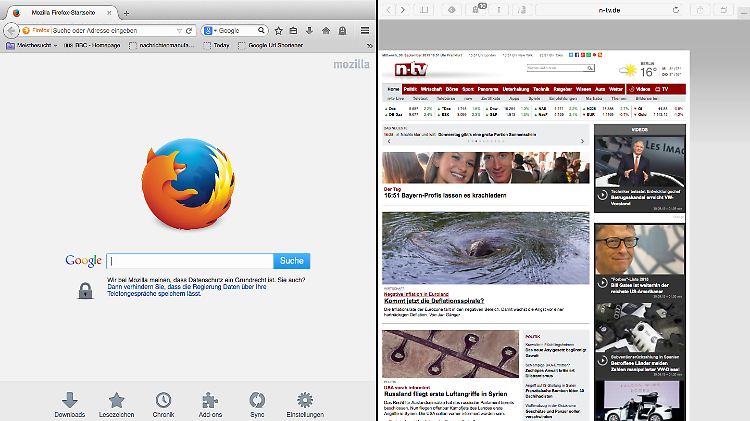
Task: Open a new tab with plus button
Action: pos(126,13)
